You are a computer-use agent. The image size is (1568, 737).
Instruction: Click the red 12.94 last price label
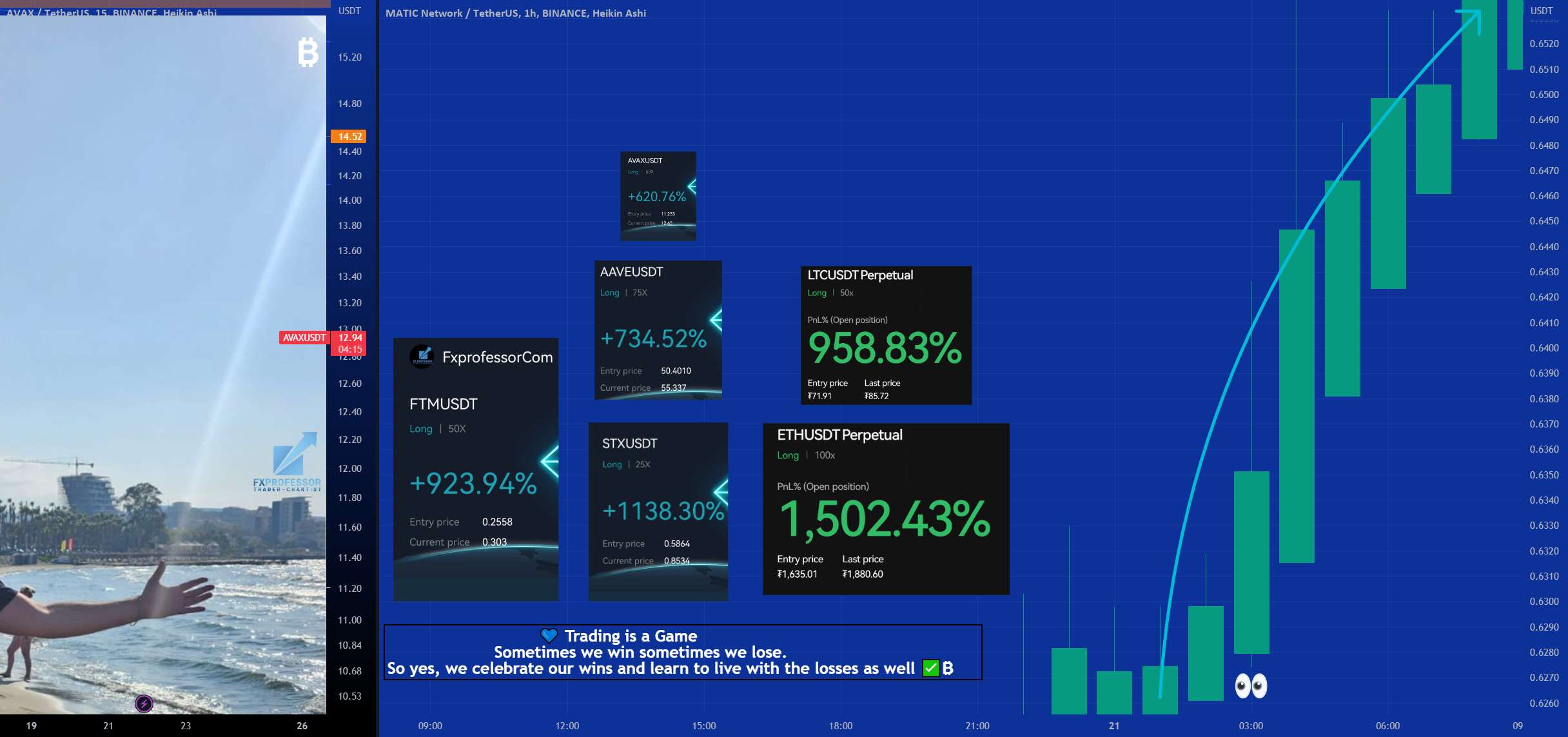349,337
